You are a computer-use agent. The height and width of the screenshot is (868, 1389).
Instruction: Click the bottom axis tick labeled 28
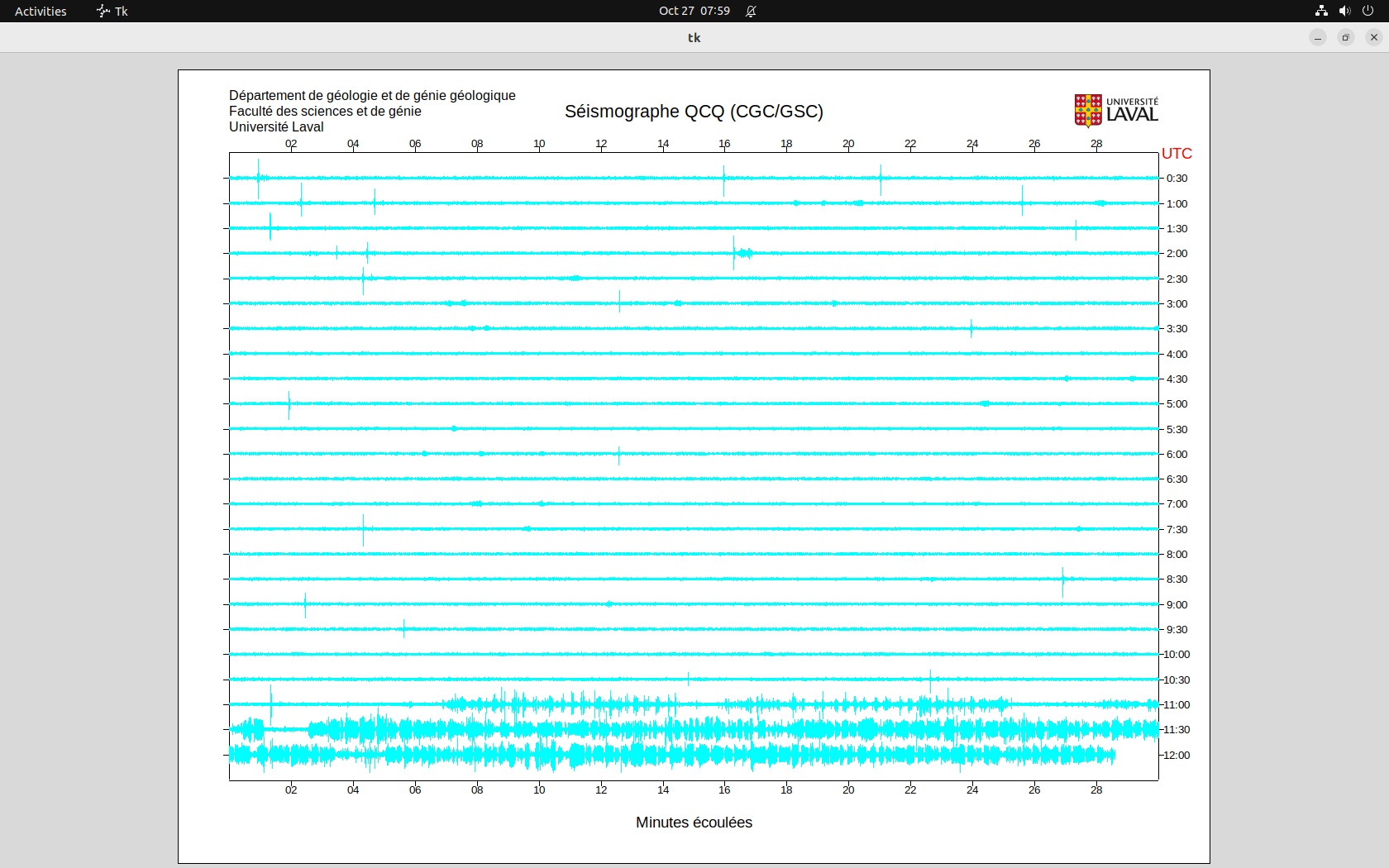click(x=1096, y=790)
